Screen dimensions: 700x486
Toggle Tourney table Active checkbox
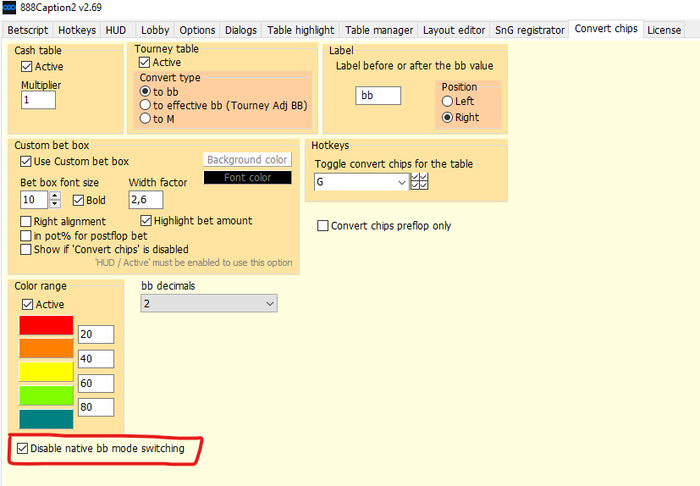click(x=144, y=62)
